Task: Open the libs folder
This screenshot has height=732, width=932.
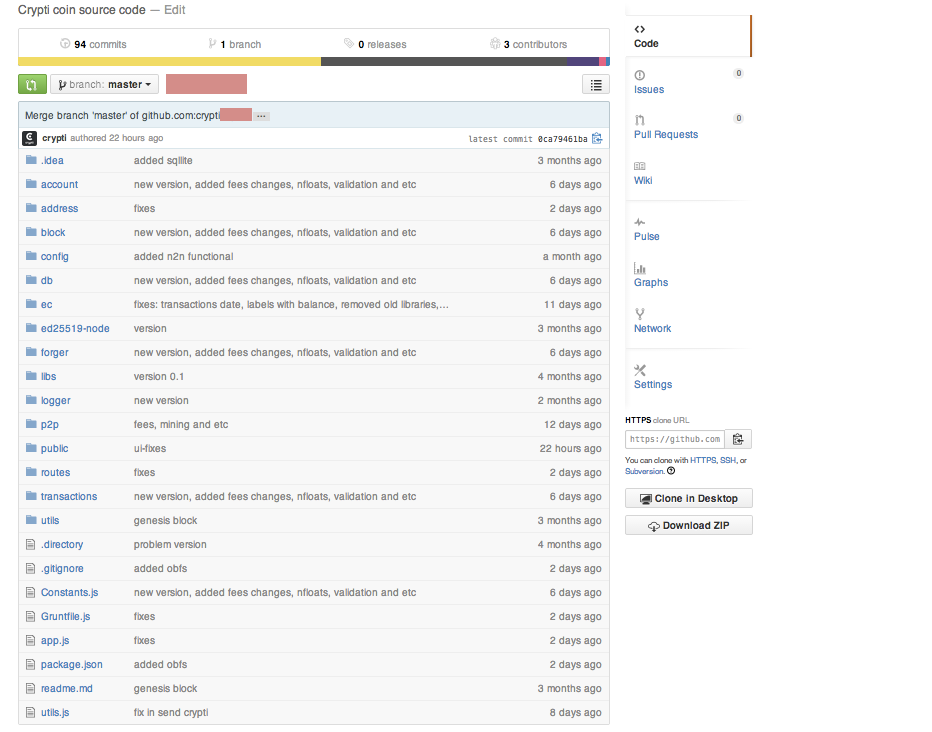Action: (x=48, y=377)
